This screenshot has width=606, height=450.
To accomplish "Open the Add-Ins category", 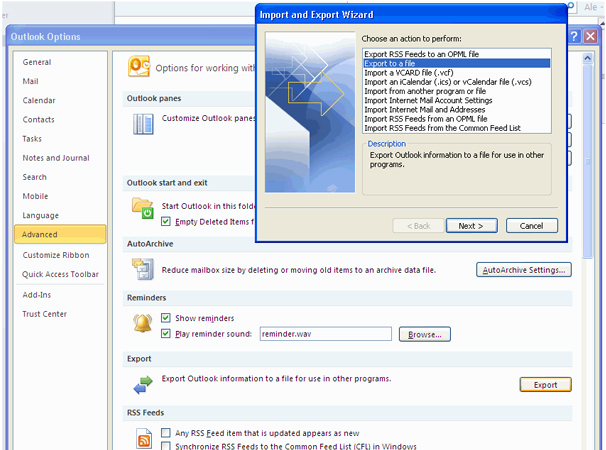I will 37,295.
